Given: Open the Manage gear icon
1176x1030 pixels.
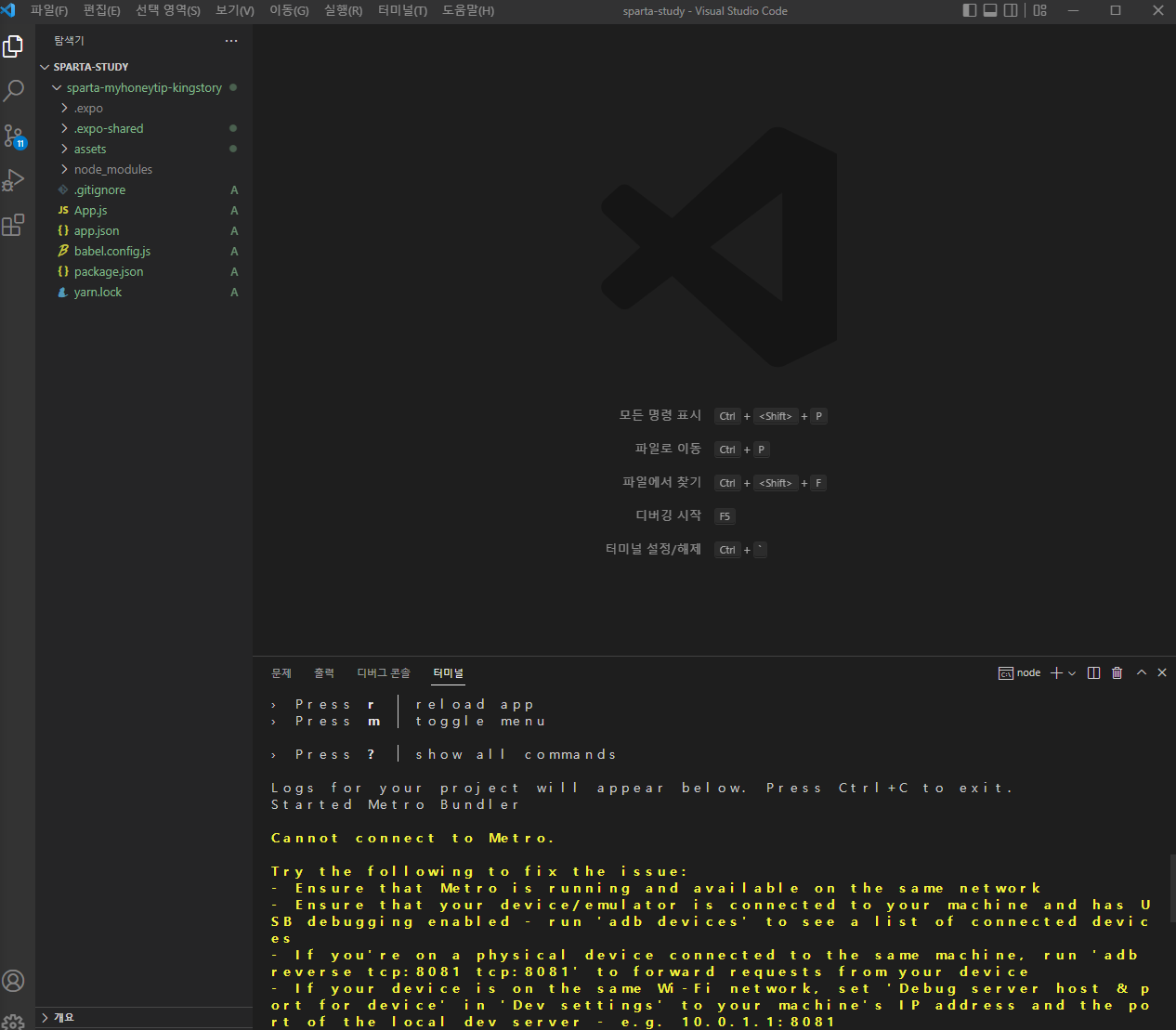Looking at the screenshot, I should (x=14, y=1022).
